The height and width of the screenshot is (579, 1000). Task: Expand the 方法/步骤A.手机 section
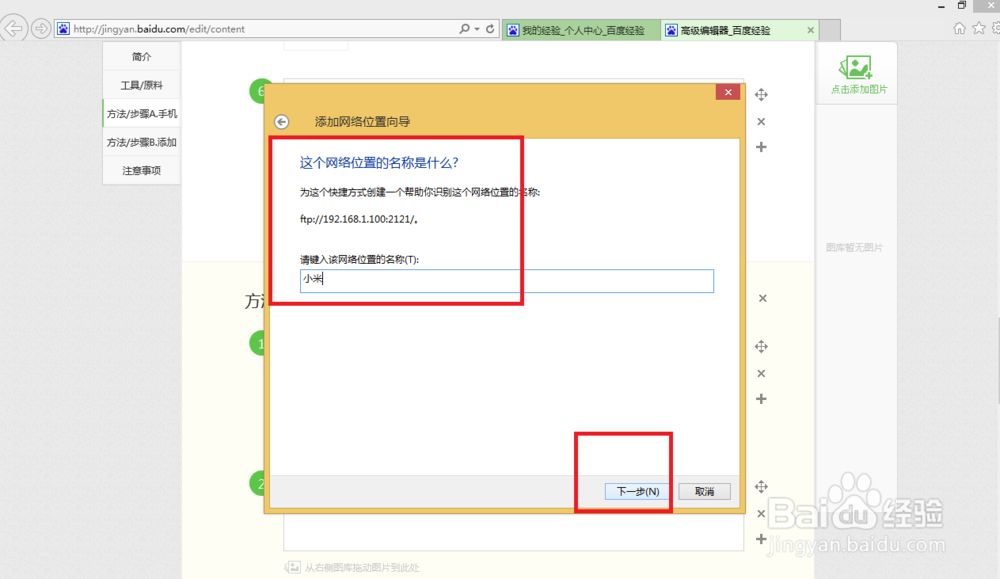coord(141,114)
